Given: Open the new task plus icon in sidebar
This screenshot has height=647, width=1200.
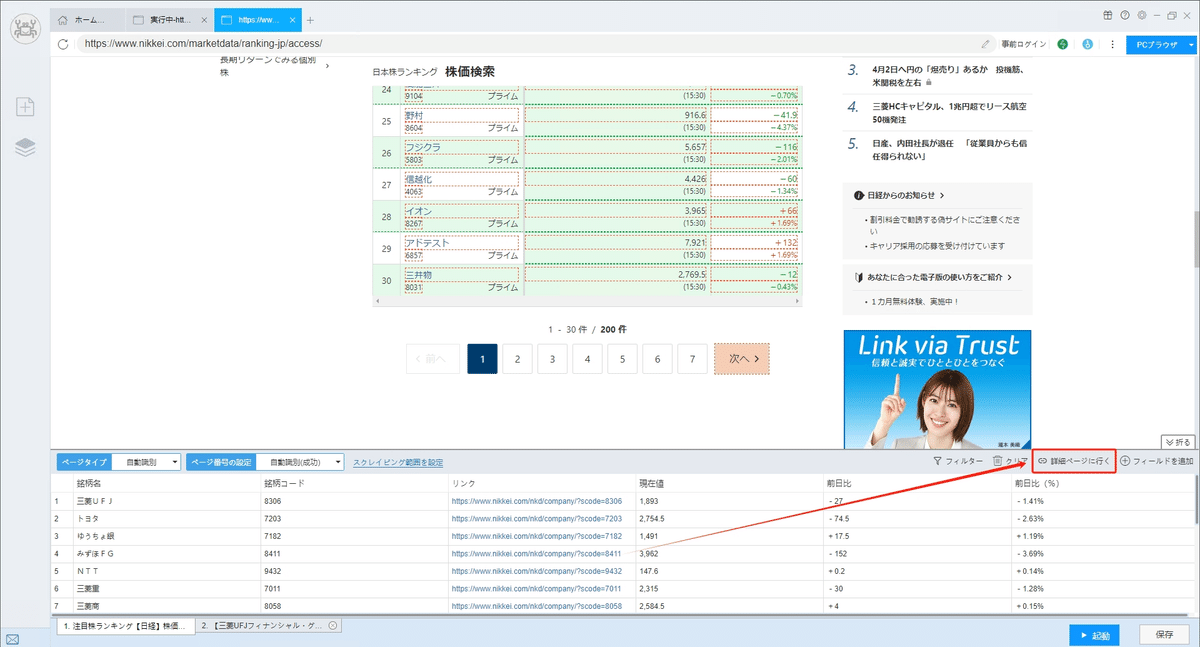Looking at the screenshot, I should (x=25, y=106).
